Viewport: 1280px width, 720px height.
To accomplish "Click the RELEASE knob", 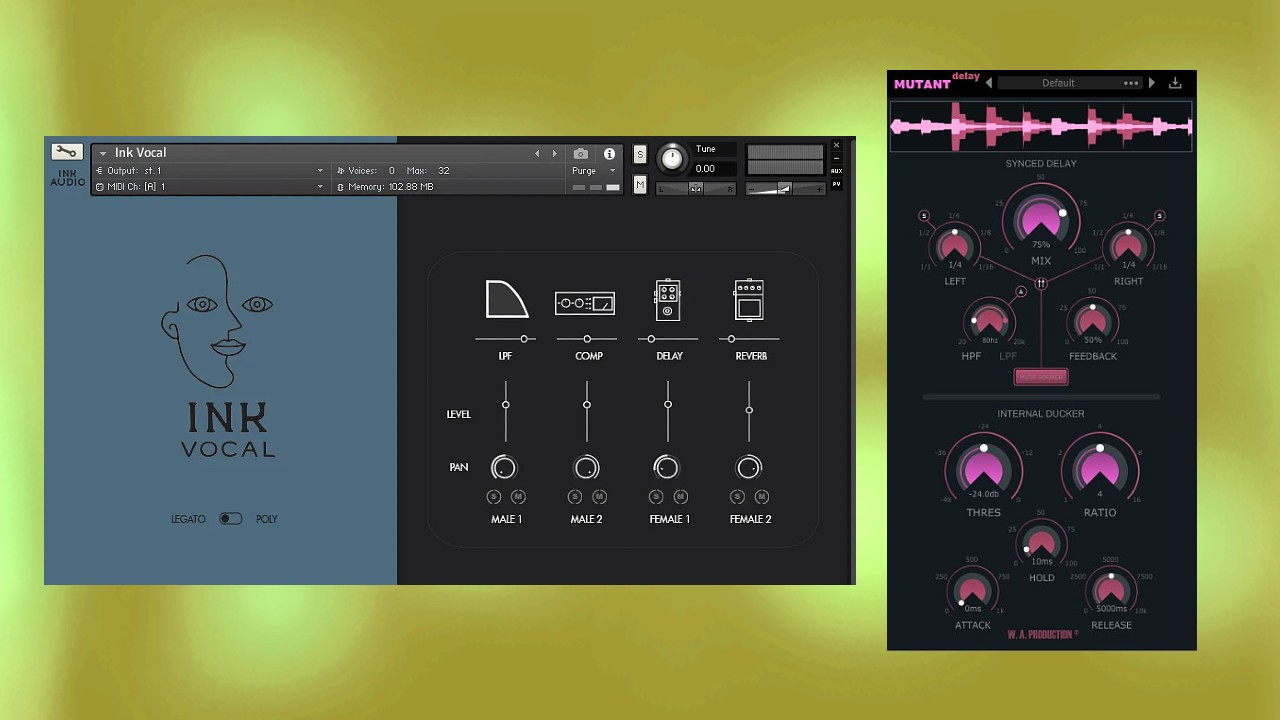I will pyautogui.click(x=1111, y=592).
